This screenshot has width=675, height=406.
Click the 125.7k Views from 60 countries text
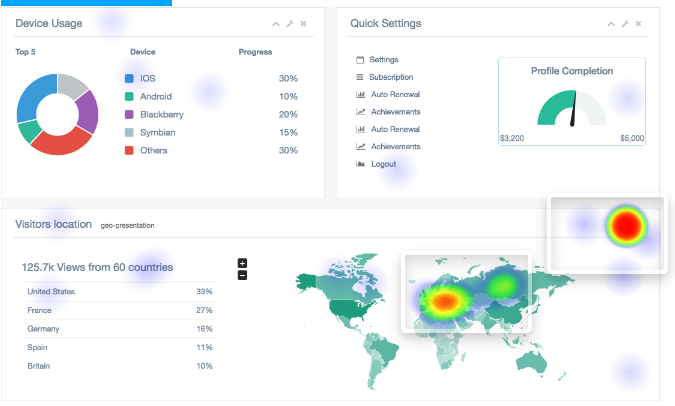[x=97, y=267]
